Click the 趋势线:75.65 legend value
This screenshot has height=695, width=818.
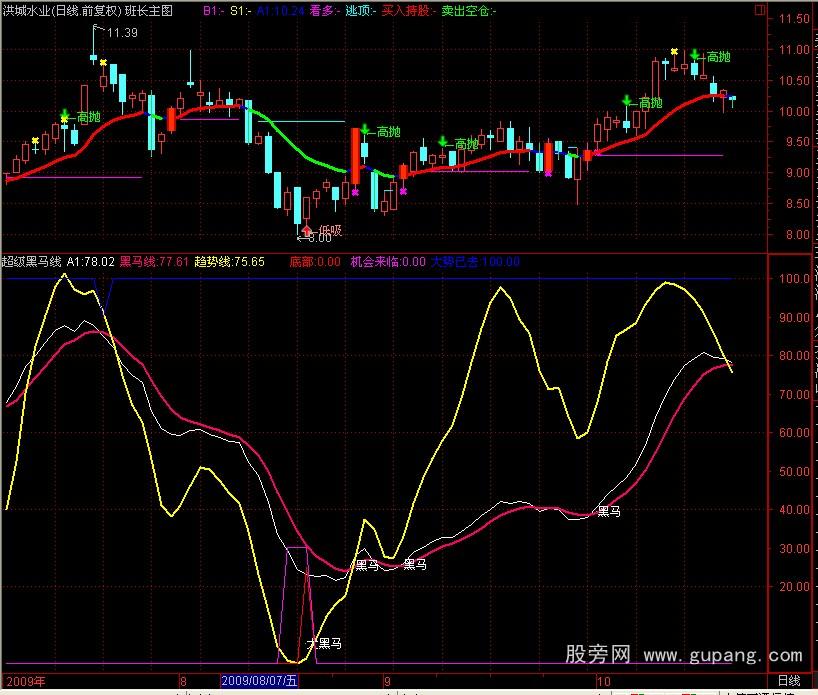[x=229, y=262]
